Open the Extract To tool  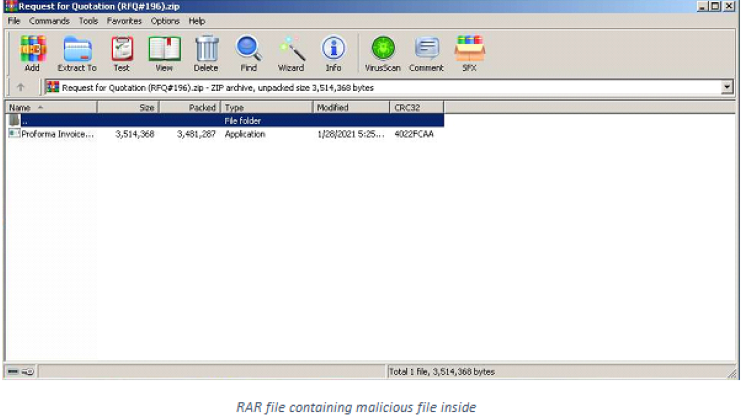point(77,54)
